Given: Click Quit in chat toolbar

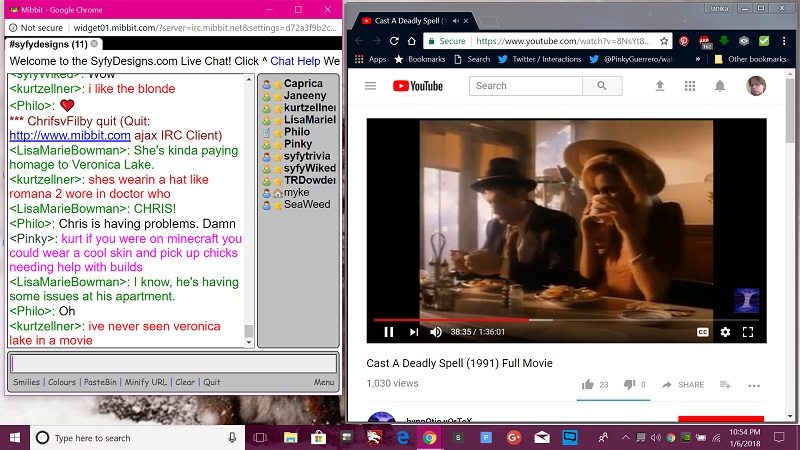Looking at the screenshot, I should tap(212, 382).
